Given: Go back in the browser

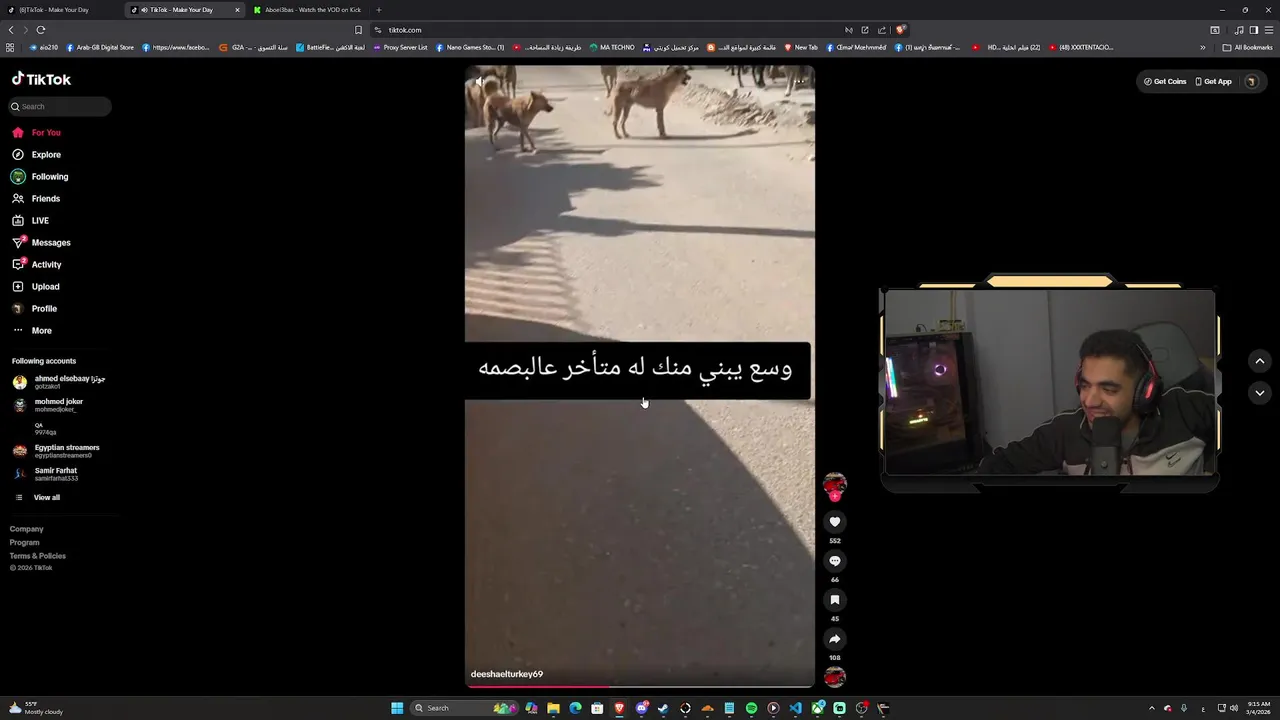Looking at the screenshot, I should (11, 30).
